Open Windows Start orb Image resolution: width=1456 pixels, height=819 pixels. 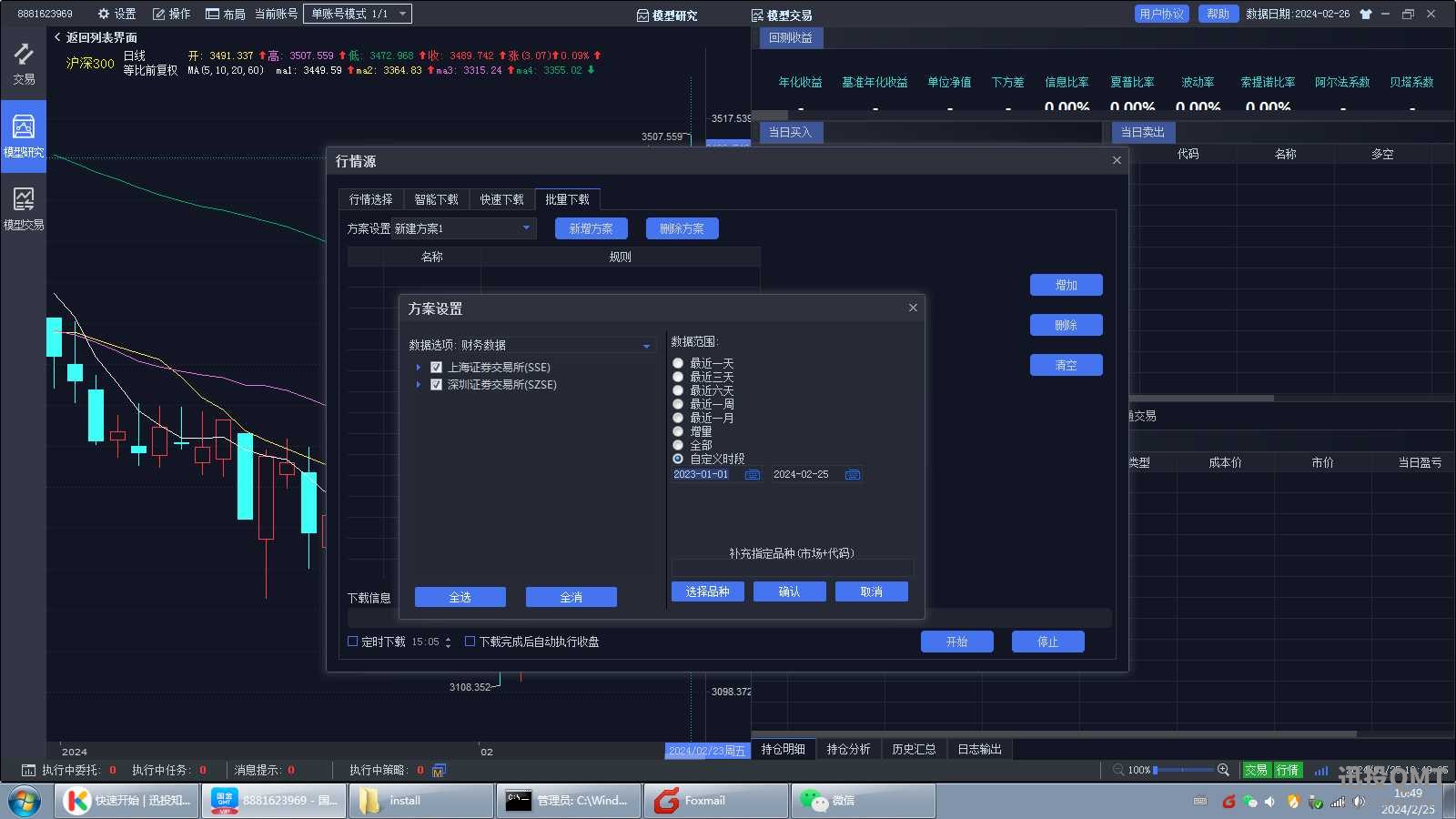25,801
